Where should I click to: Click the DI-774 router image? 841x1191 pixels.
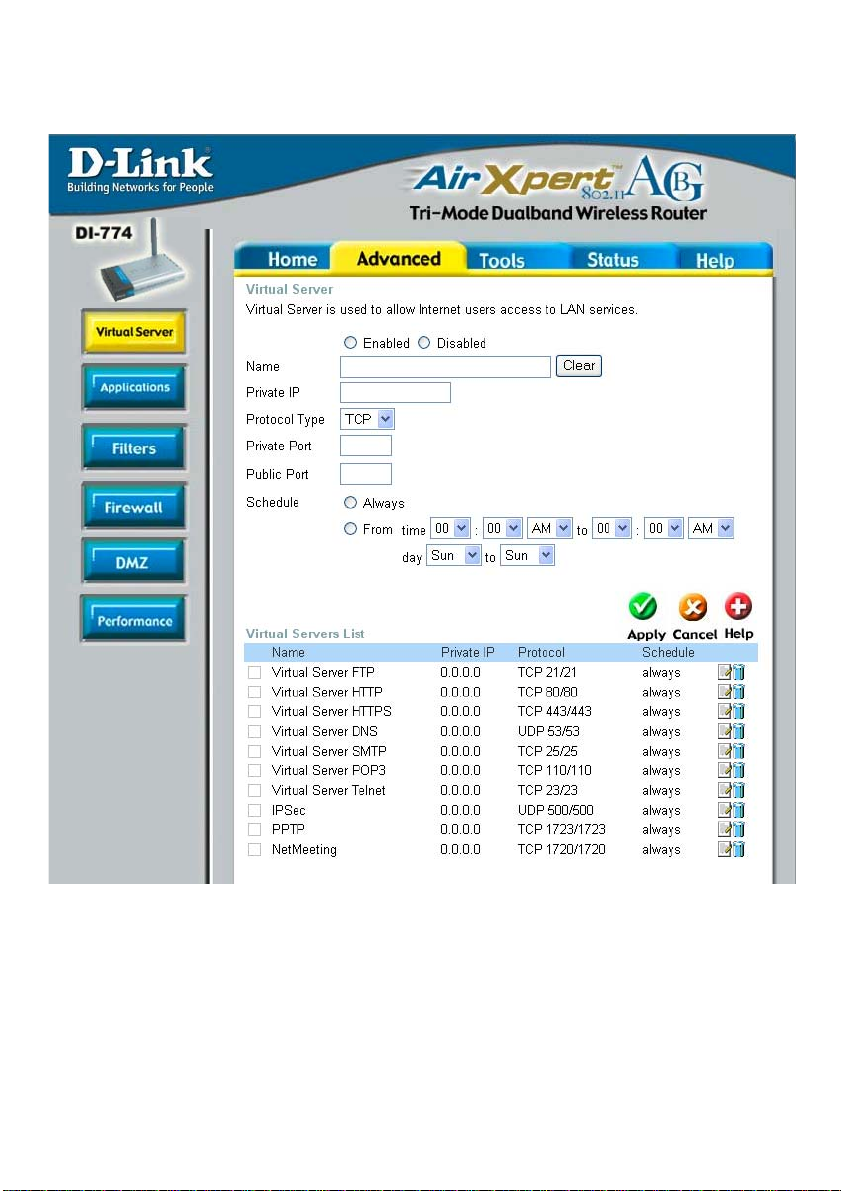coord(141,262)
